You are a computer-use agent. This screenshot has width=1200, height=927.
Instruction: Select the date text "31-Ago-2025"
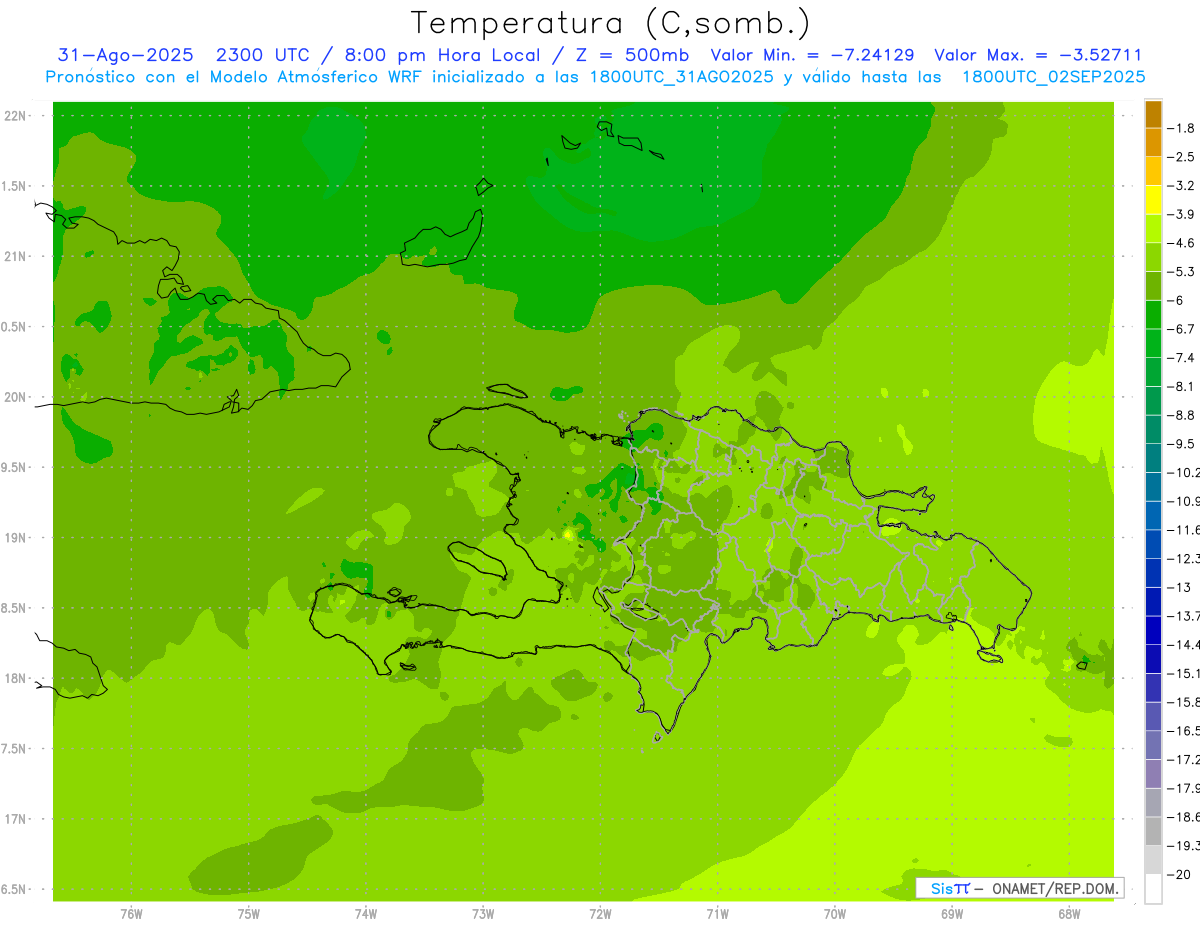pos(125,55)
